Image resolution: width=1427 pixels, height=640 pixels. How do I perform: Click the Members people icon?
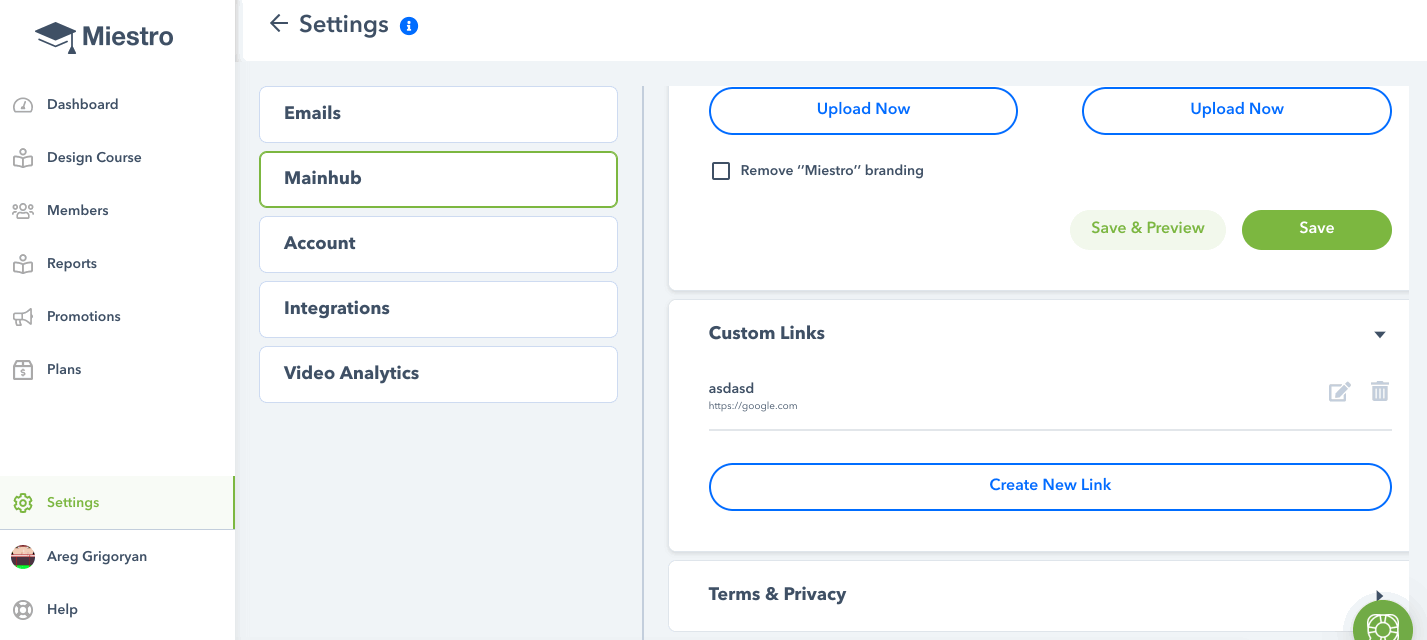23,211
